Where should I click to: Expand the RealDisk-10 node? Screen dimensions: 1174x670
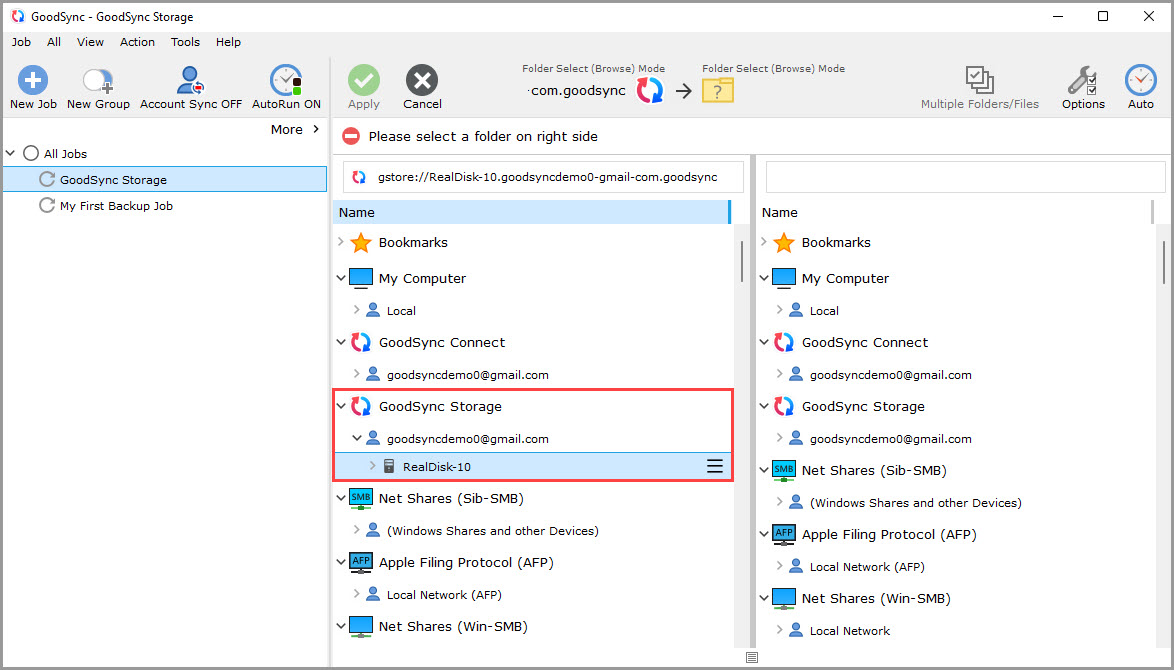pos(373,466)
